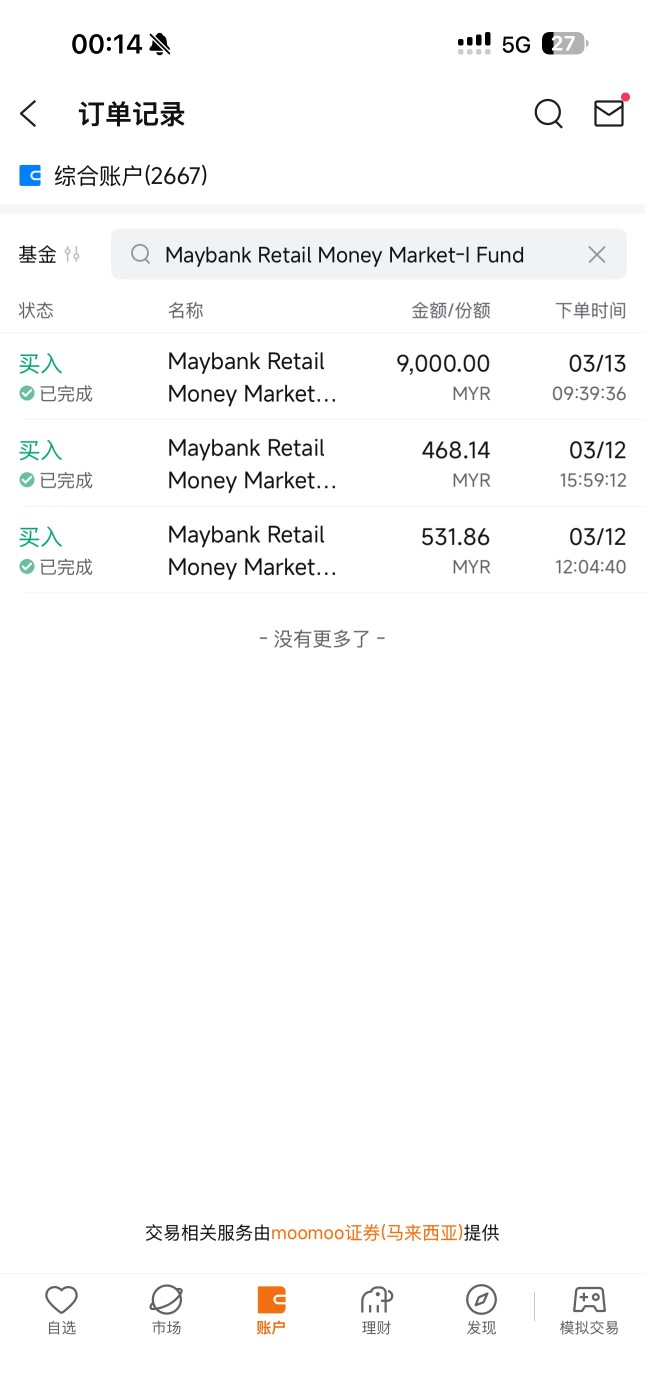
Task: Tap the 综合账户 account wallet icon
Action: coord(30,176)
